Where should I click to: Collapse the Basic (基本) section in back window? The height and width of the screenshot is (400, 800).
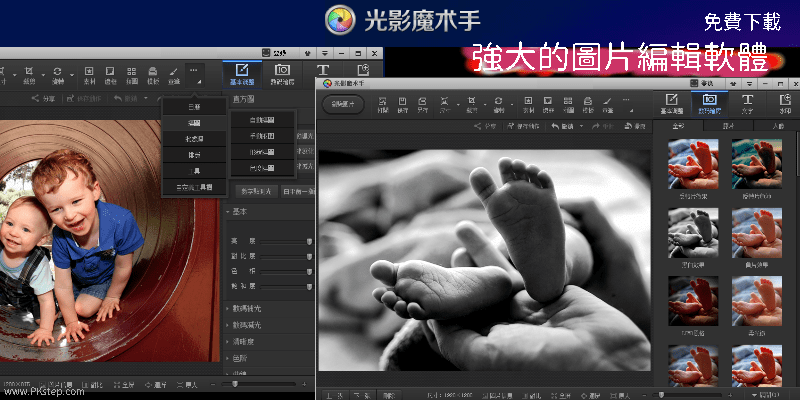tap(227, 211)
